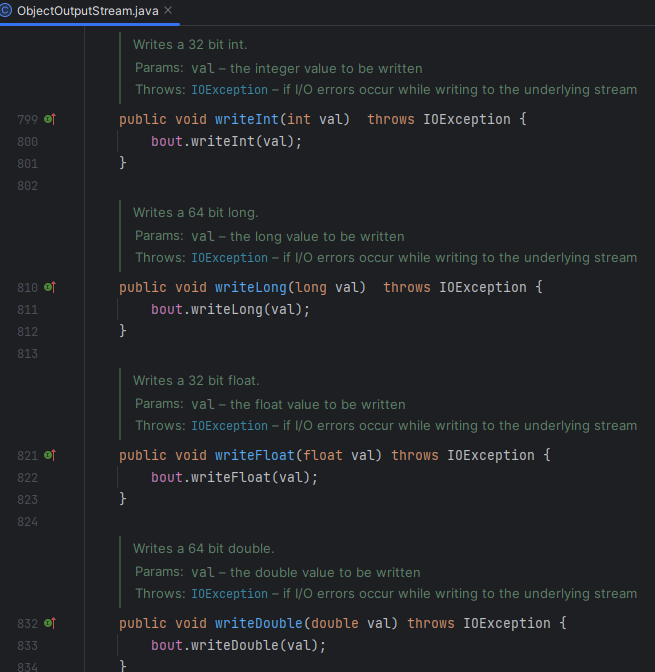The height and width of the screenshot is (672, 655).
Task: Open IOException link in writeInt docs
Action: (229, 90)
